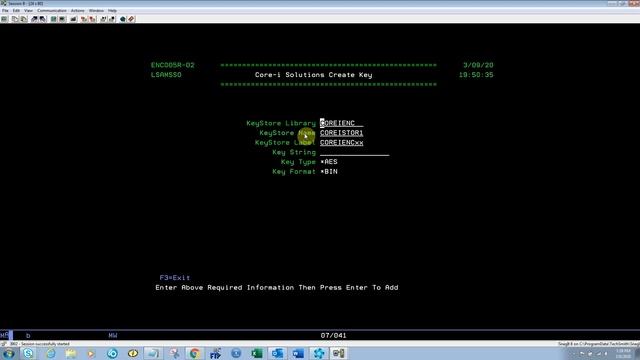Click the cursor position indicator 07/041
The image size is (640, 360).
pos(333,336)
